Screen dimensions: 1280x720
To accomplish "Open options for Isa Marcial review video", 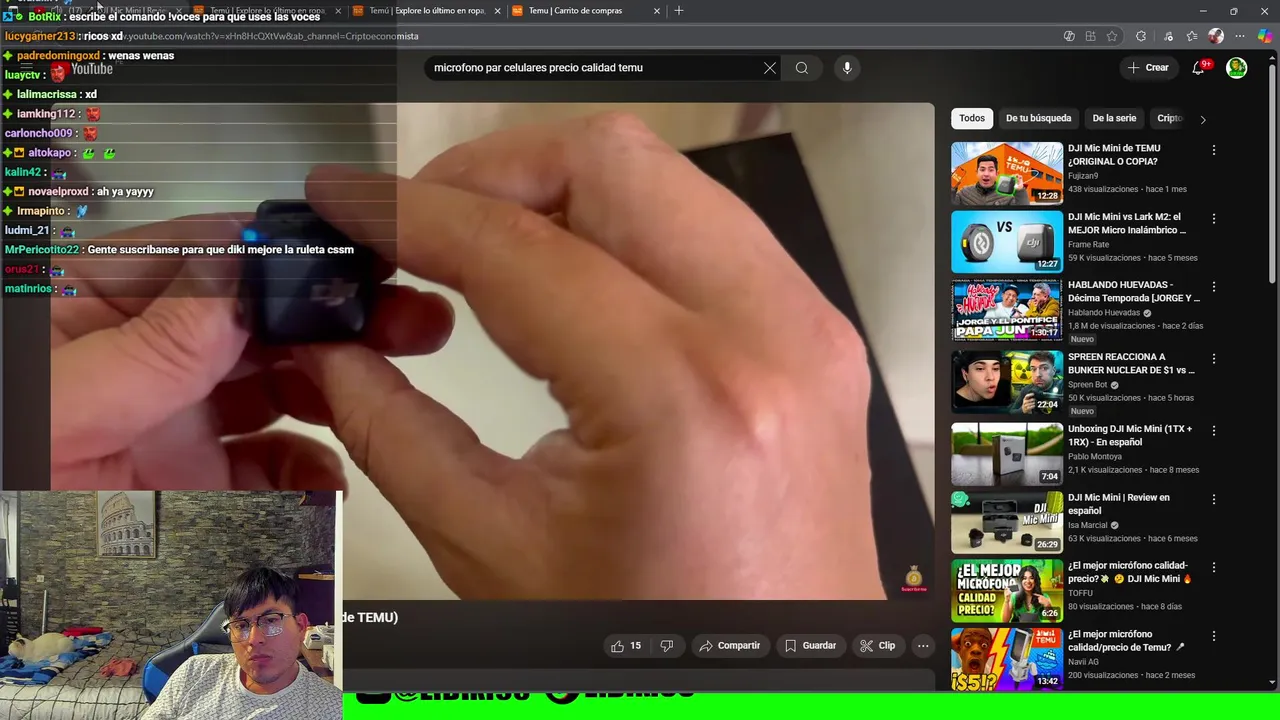I will [1214, 499].
